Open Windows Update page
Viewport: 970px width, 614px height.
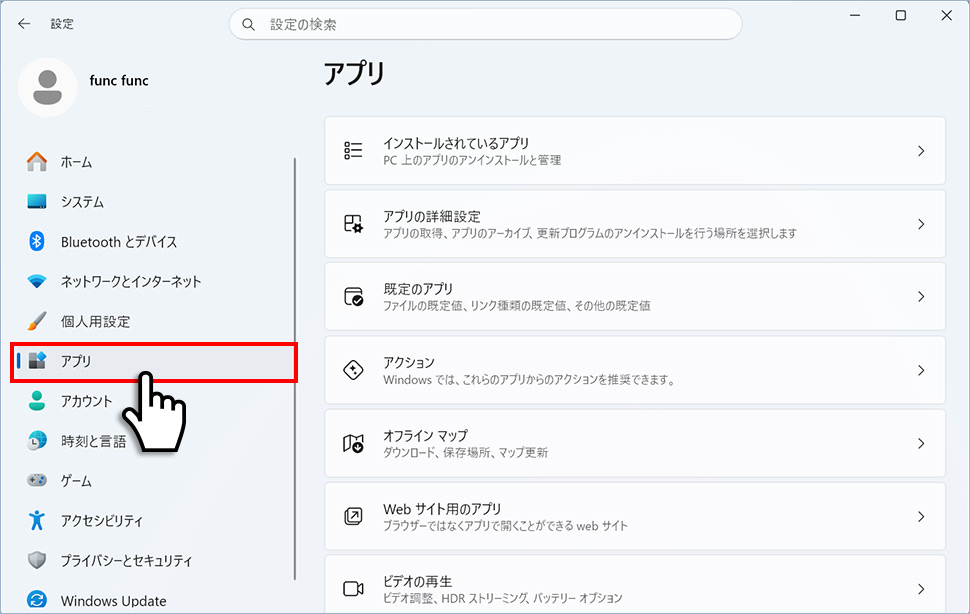152,600
